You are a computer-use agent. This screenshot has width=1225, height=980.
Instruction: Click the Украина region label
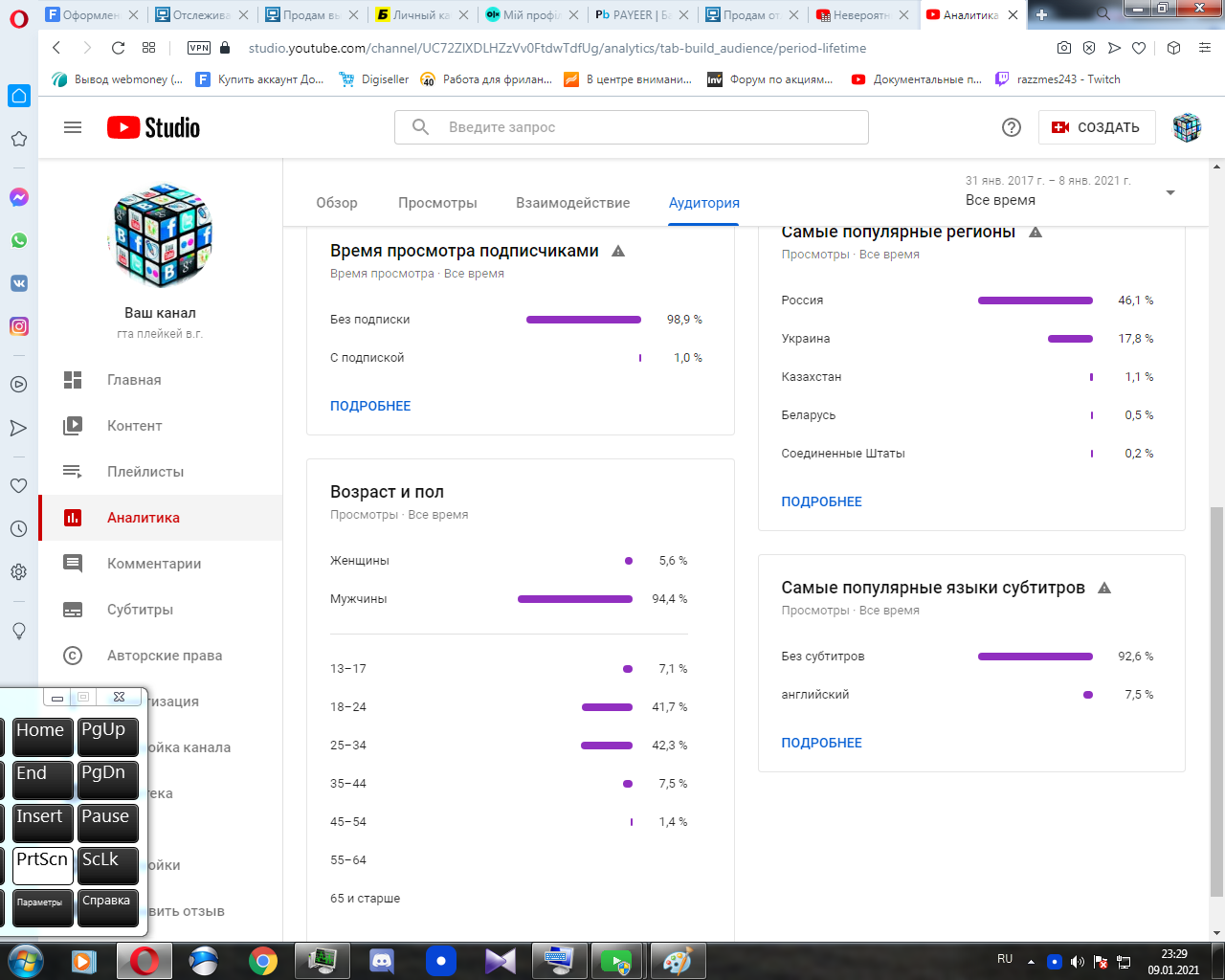(806, 339)
